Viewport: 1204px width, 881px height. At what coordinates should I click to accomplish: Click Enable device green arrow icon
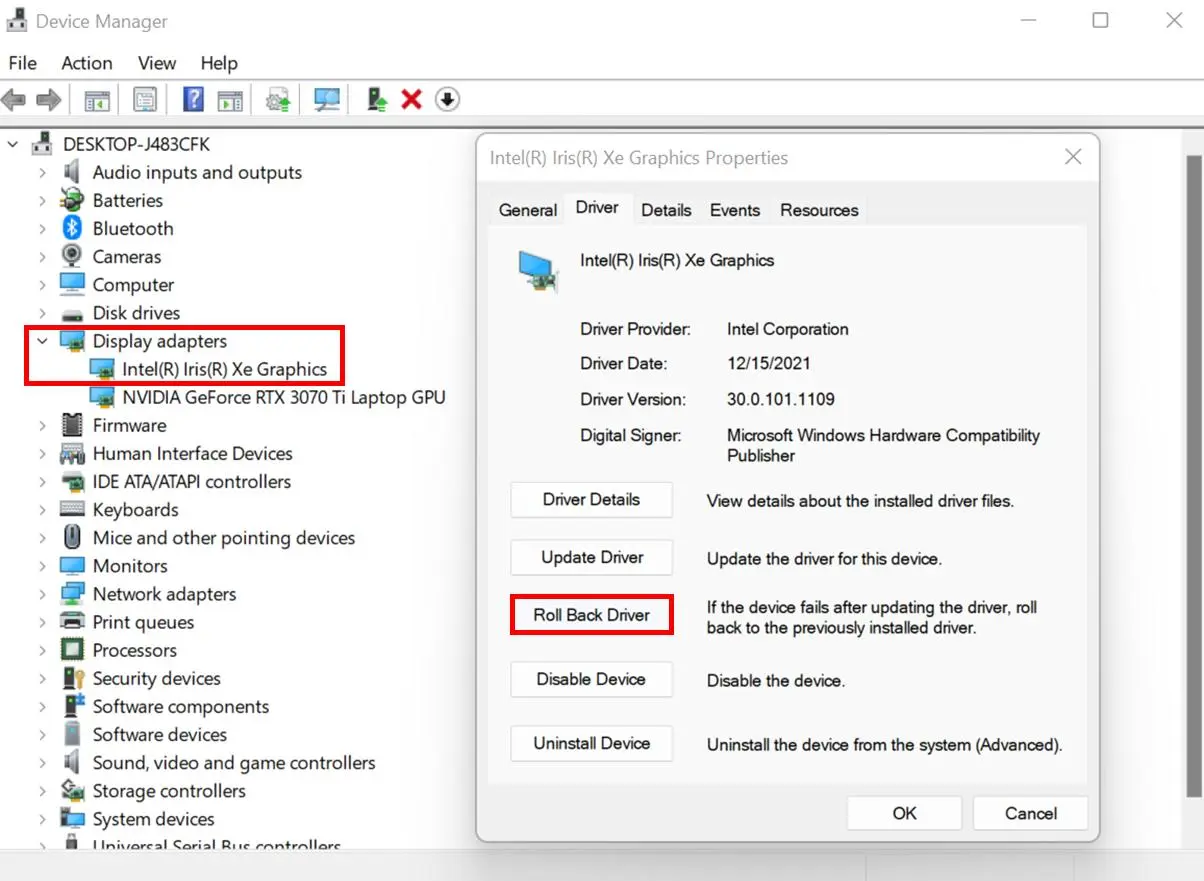coord(377,100)
